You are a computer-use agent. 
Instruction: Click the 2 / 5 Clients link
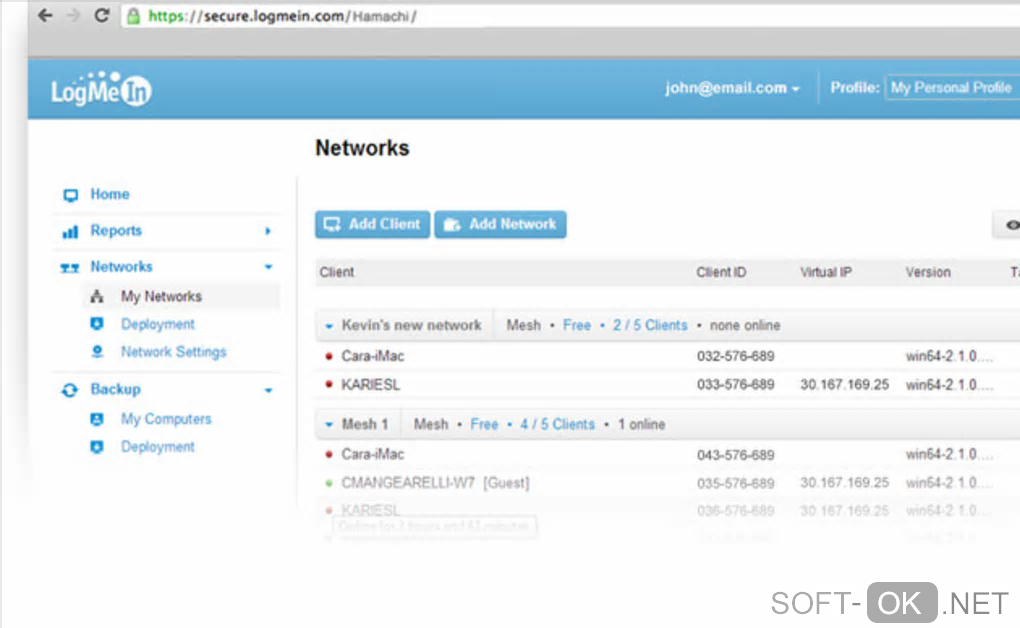click(650, 325)
